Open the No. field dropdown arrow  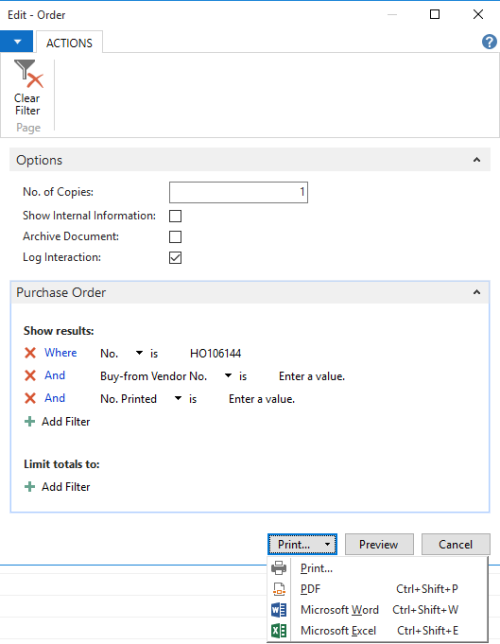[x=139, y=353]
